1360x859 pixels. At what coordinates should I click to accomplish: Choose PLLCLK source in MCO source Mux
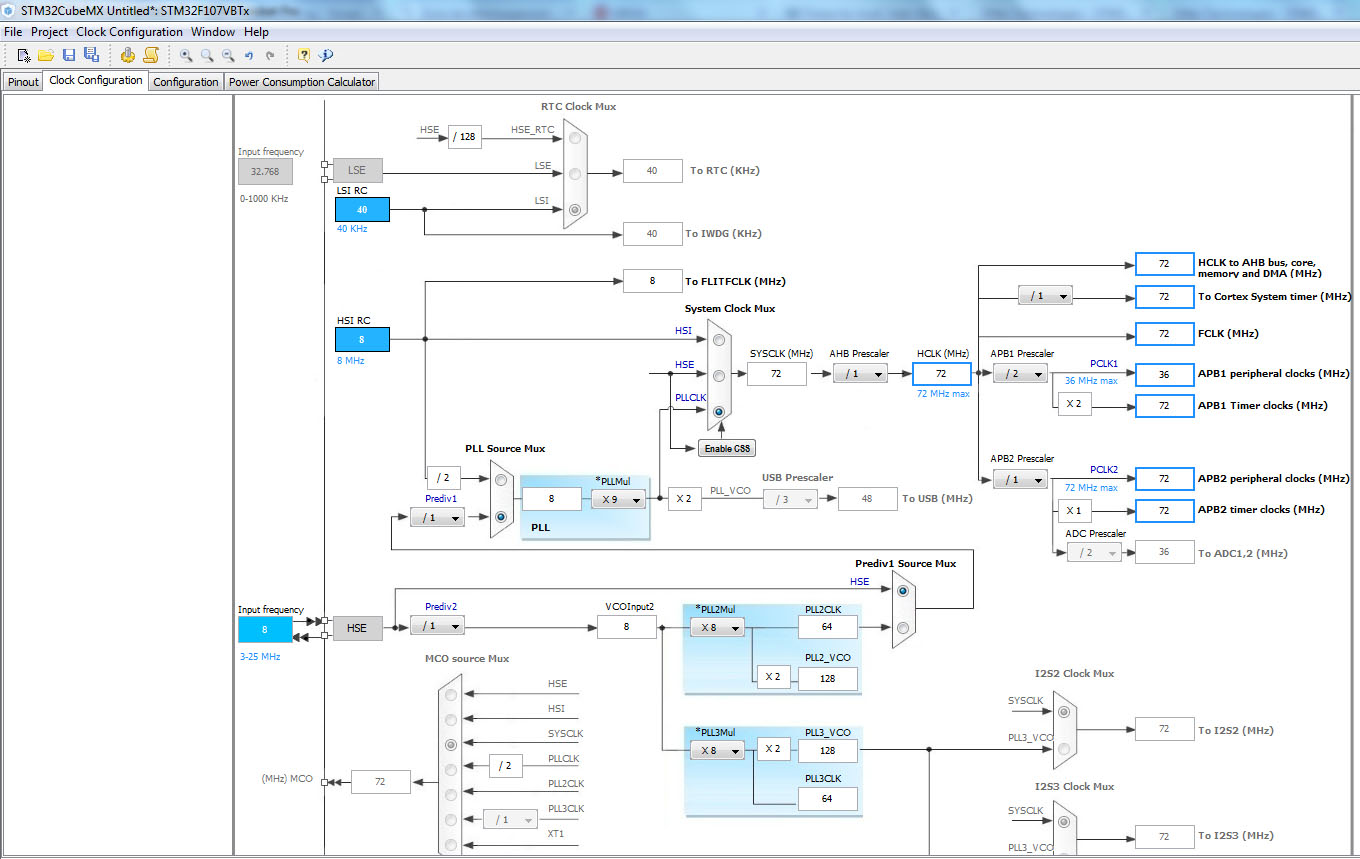tap(451, 766)
